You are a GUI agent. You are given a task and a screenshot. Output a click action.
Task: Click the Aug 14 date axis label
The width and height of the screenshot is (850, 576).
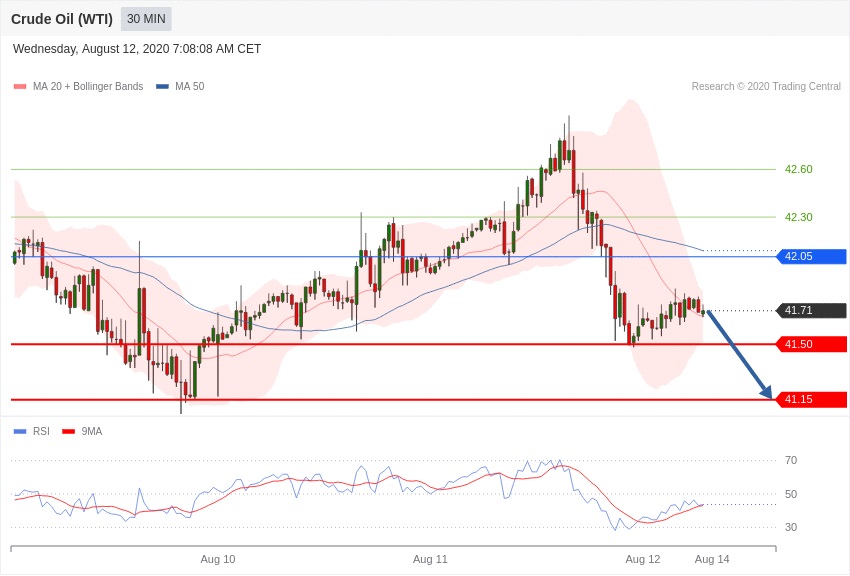[712, 560]
